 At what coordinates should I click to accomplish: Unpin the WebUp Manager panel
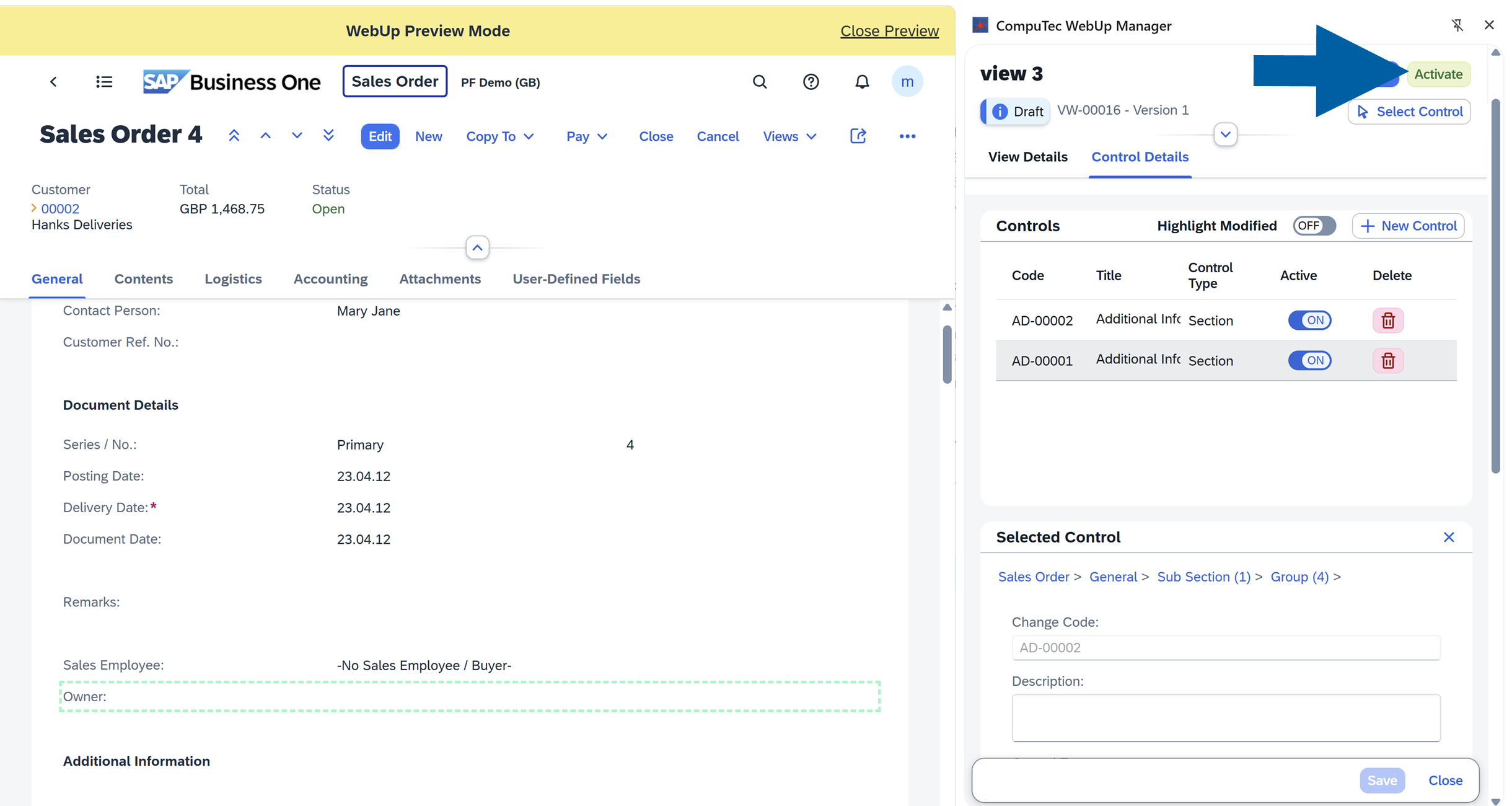(x=1457, y=25)
